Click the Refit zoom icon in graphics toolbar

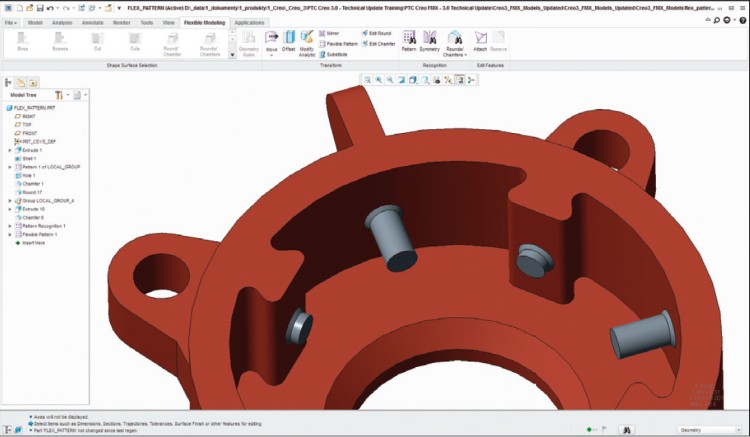point(367,79)
